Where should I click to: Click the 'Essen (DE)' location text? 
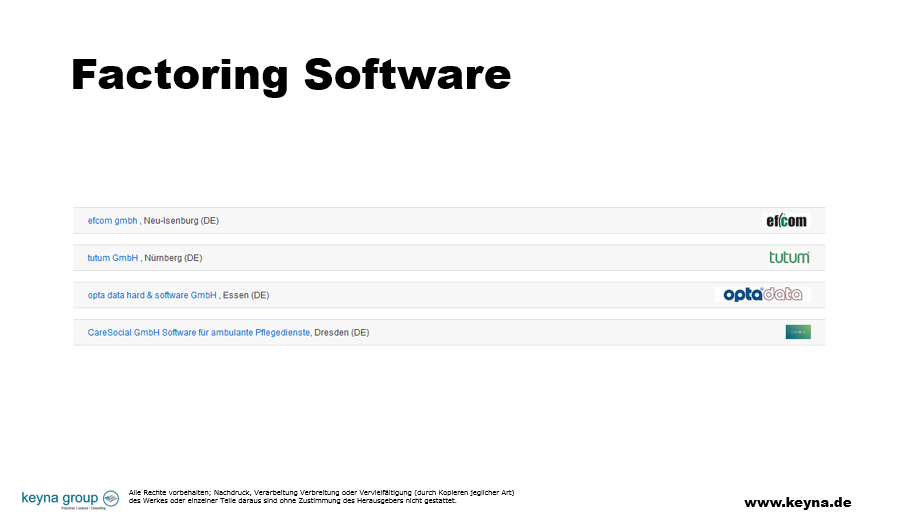pyautogui.click(x=246, y=295)
